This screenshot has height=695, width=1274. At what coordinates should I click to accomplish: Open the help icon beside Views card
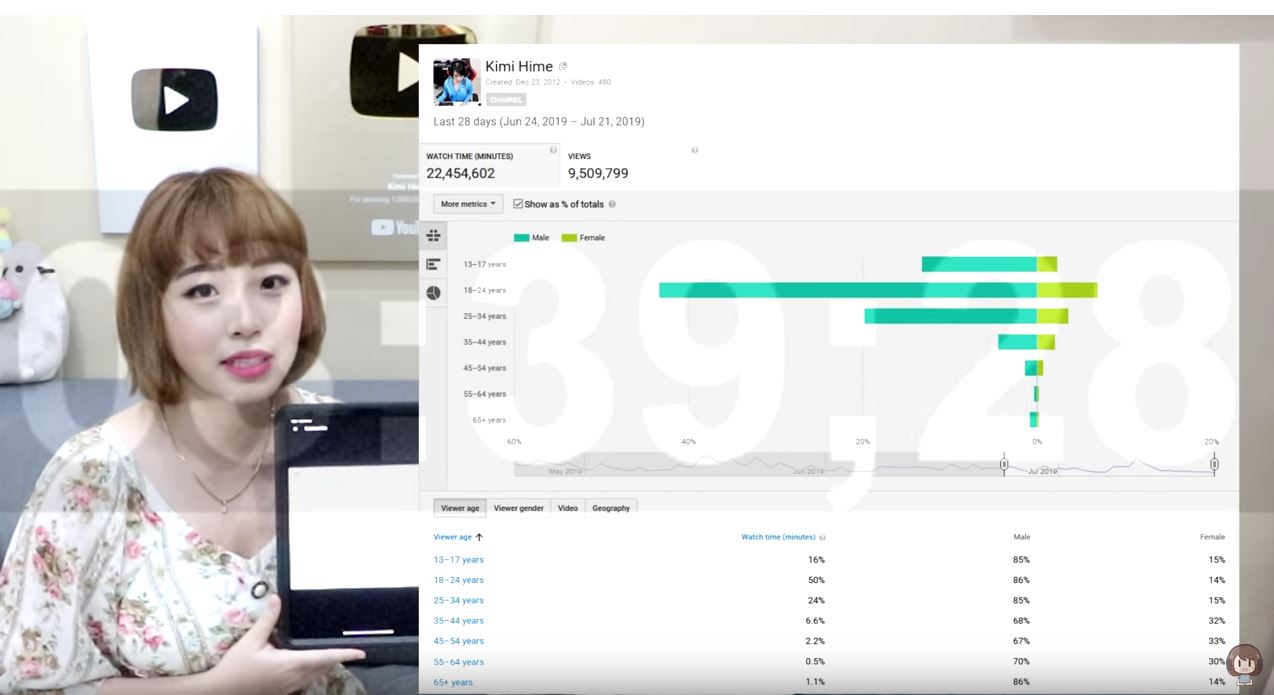pyautogui.click(x=694, y=150)
